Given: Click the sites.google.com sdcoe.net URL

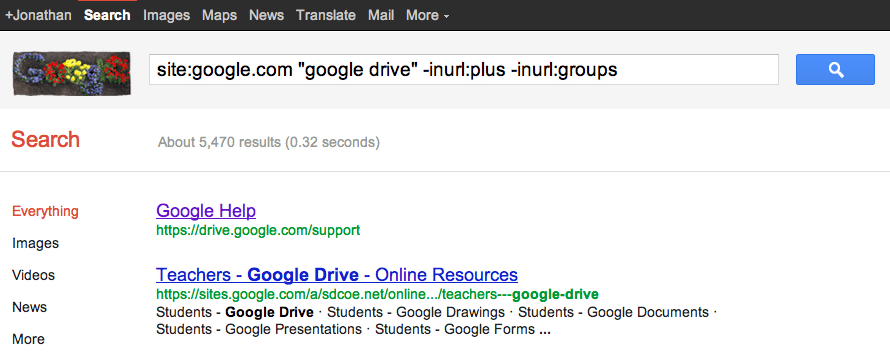Looking at the screenshot, I should (377, 295).
